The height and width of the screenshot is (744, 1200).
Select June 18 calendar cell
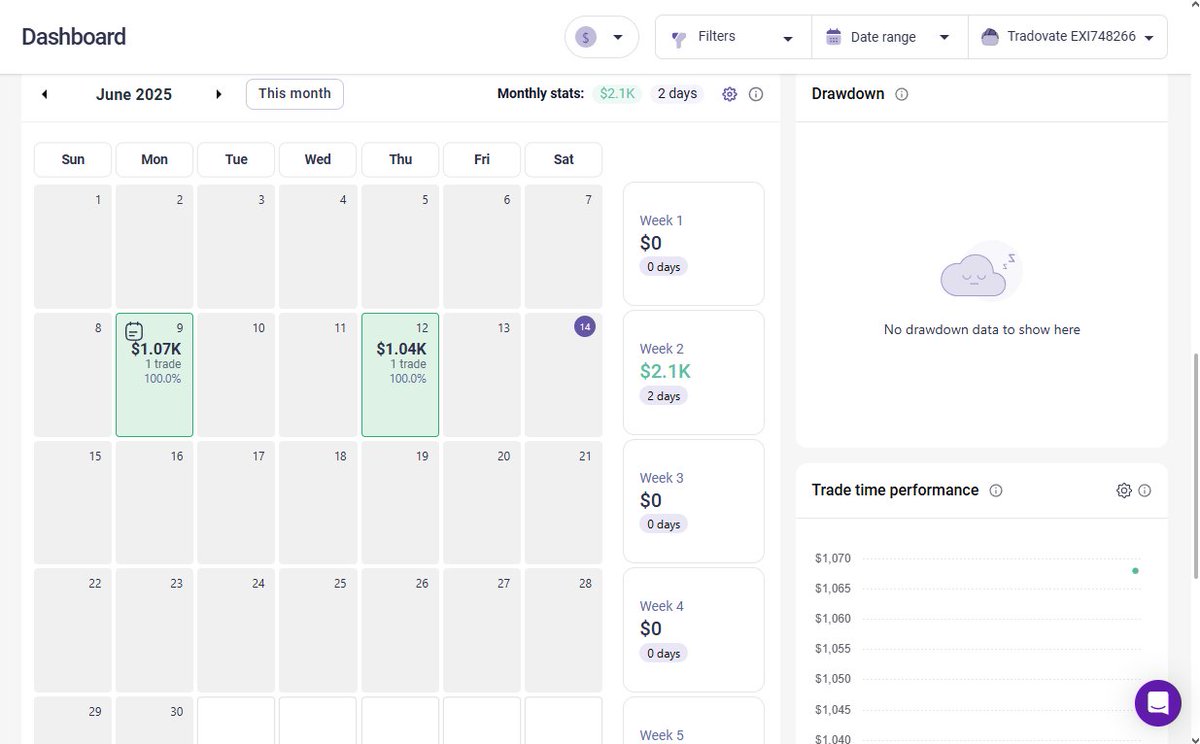coord(318,503)
